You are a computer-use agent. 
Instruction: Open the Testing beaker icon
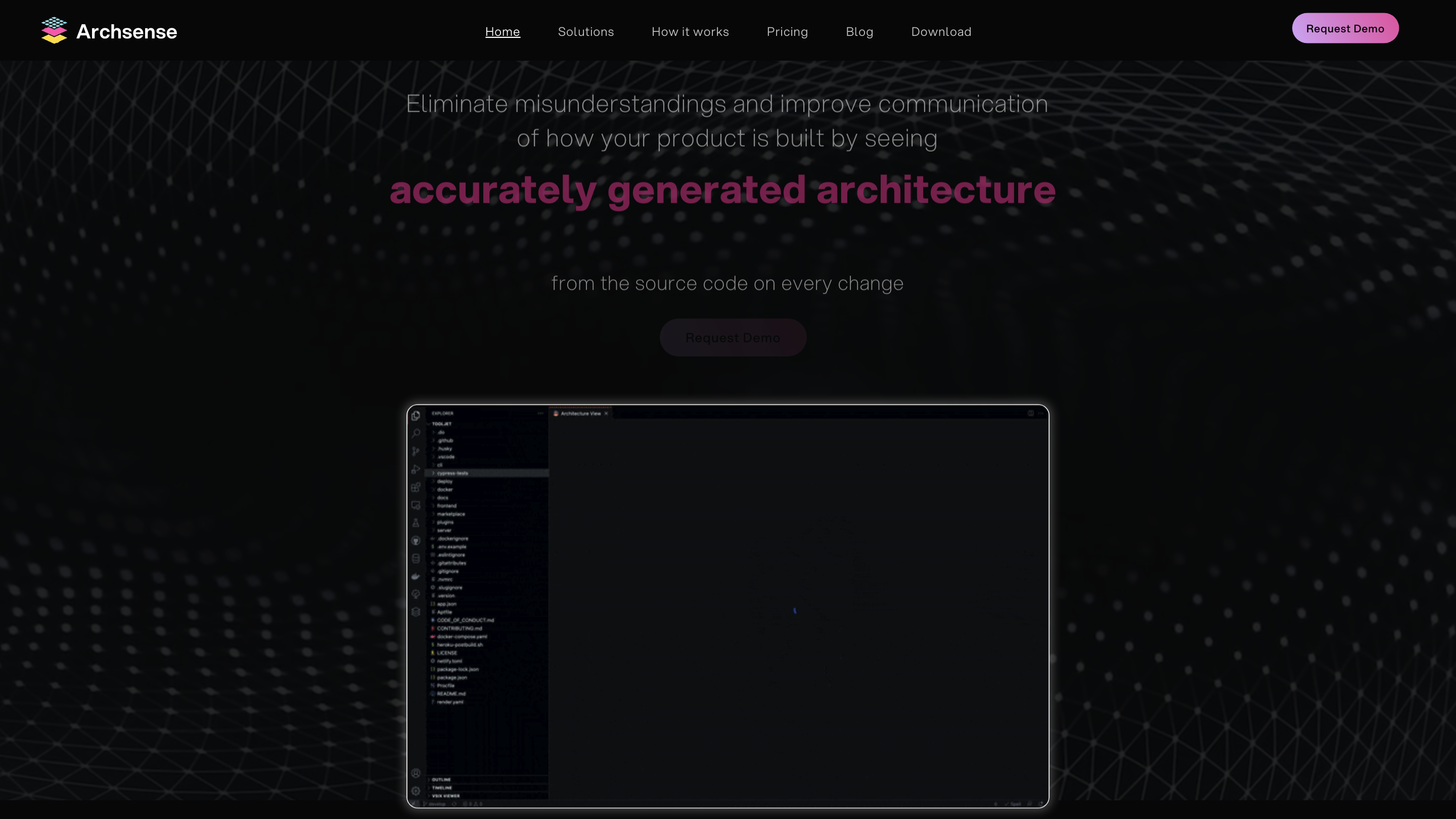(416, 523)
